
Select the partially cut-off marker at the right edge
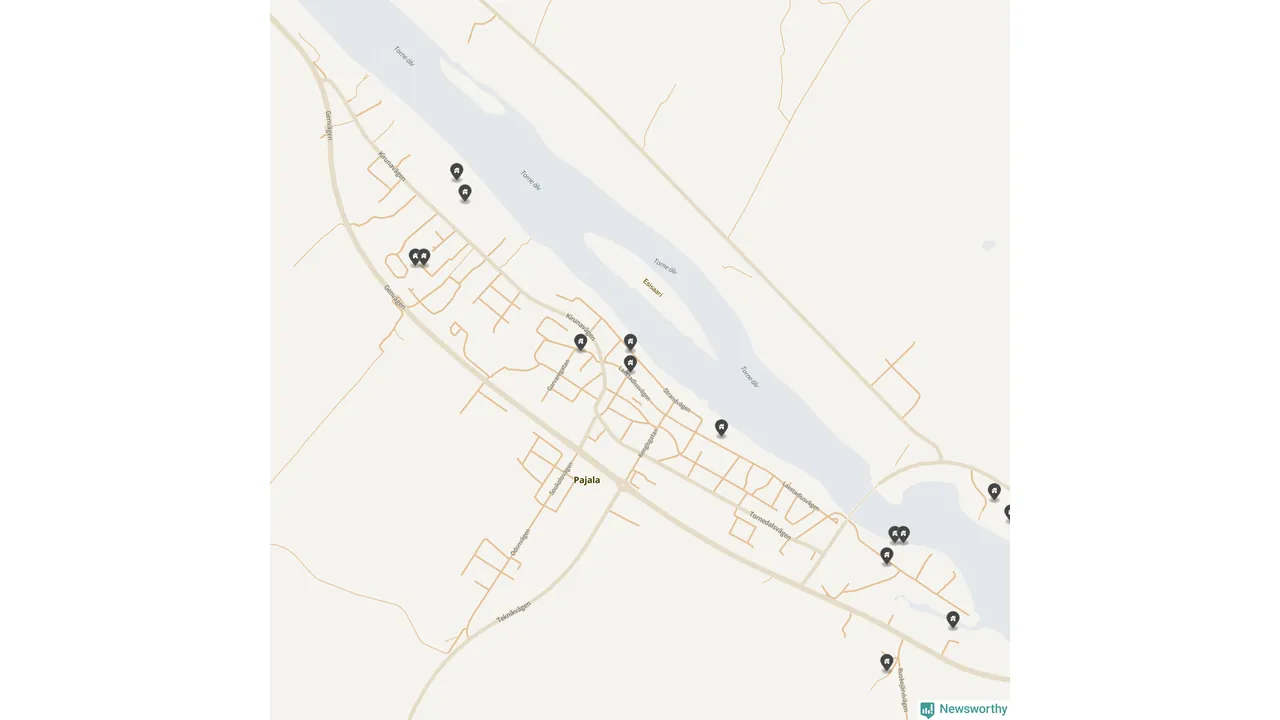tap(1007, 512)
